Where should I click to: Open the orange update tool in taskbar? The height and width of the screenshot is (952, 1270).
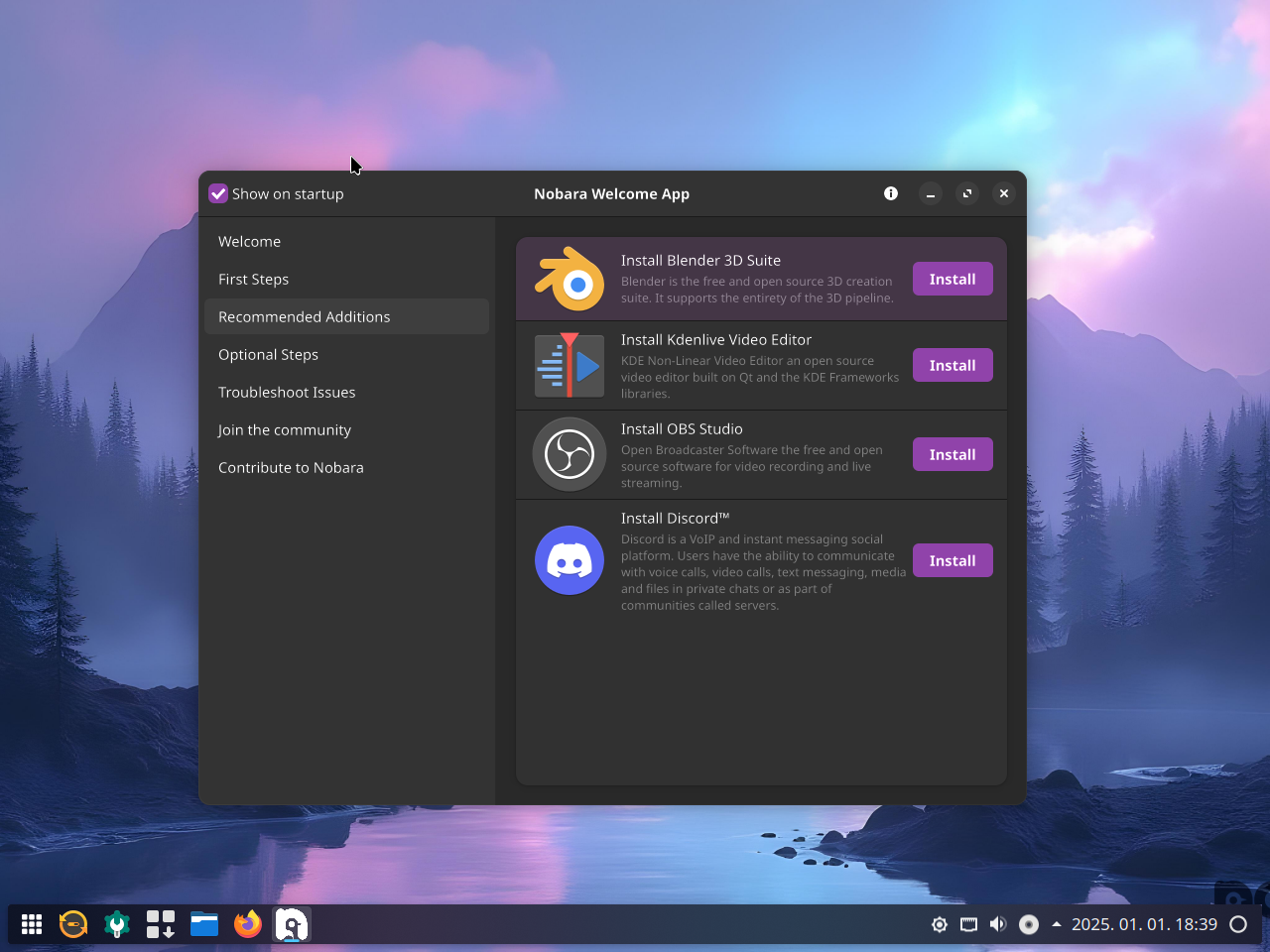pos(73,924)
